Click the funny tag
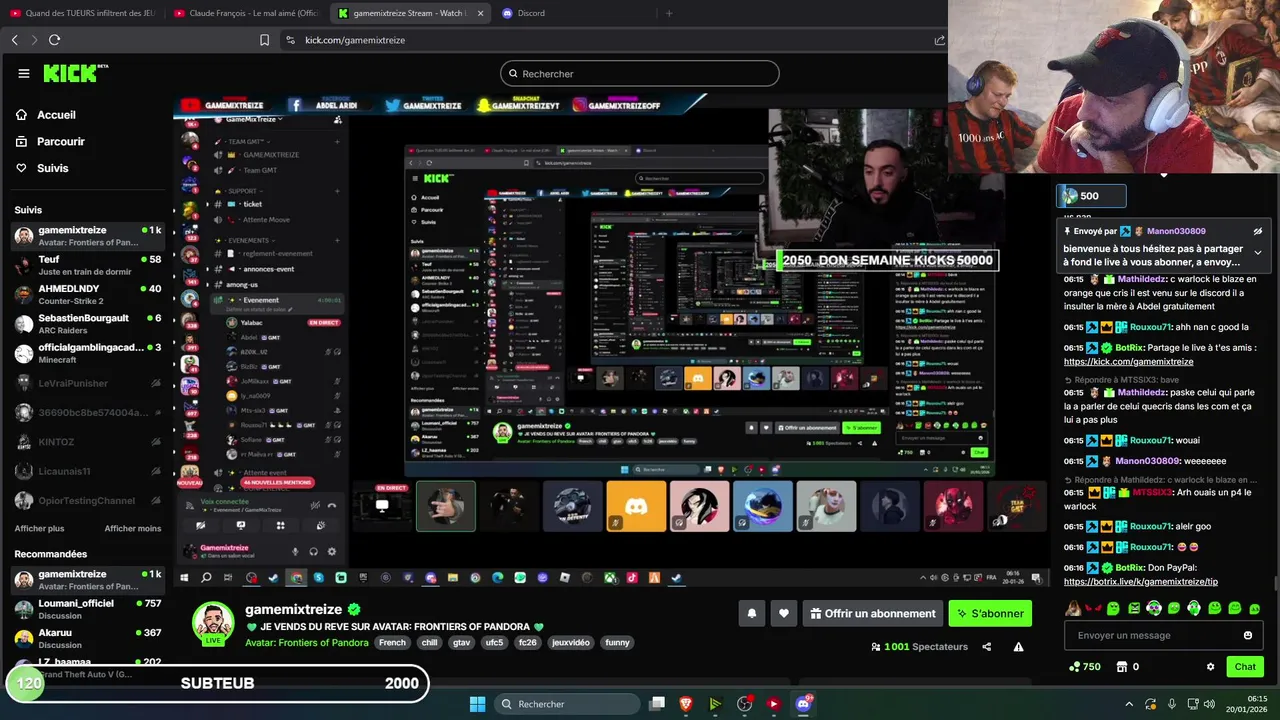1280x720 pixels. point(618,642)
